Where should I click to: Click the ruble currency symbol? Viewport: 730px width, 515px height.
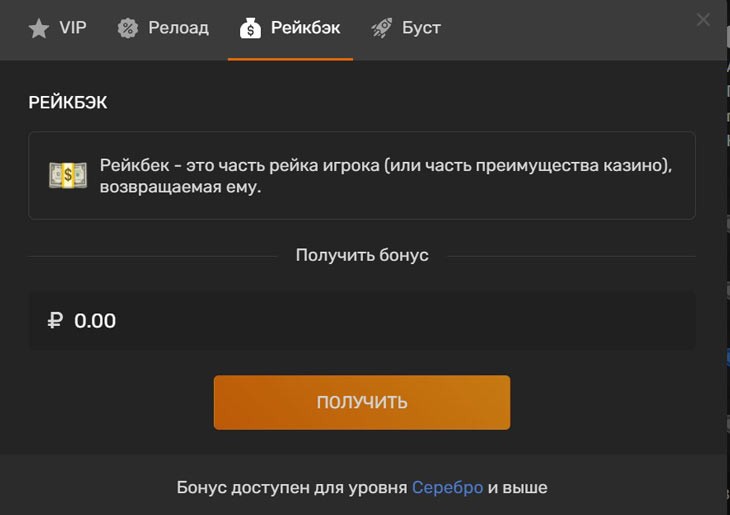coord(55,321)
